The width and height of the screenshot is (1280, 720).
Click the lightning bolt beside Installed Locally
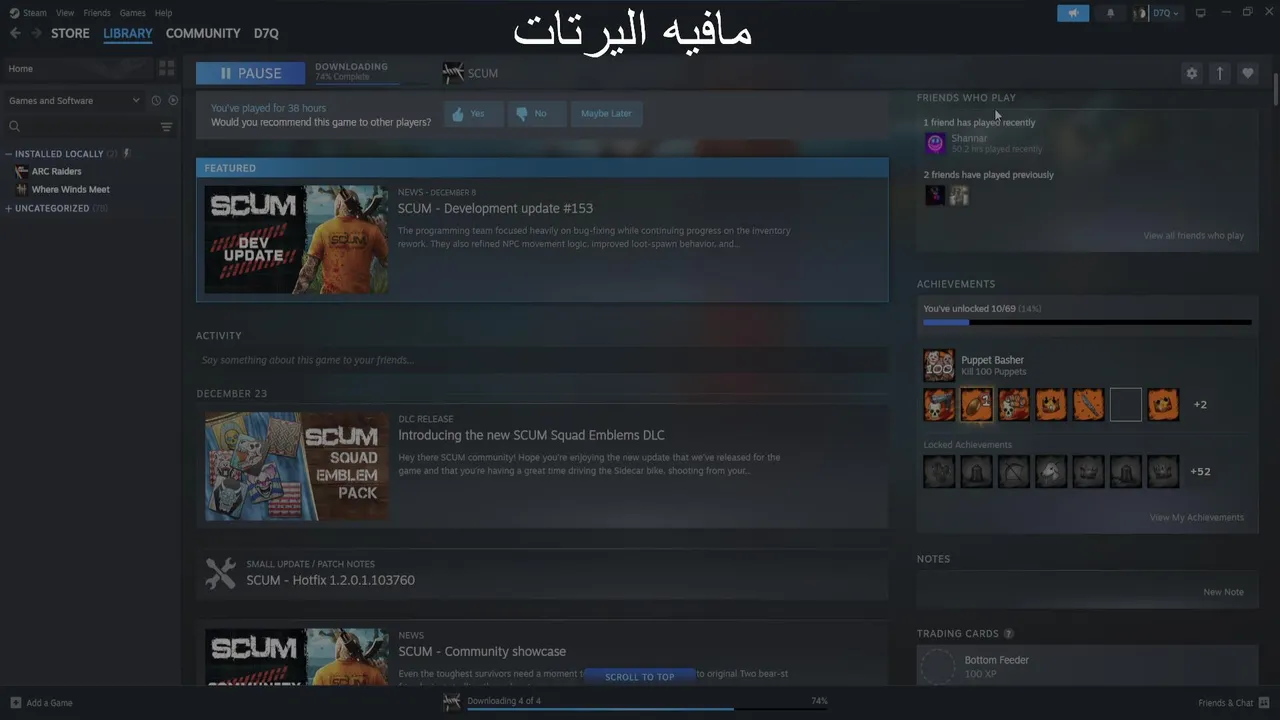(126, 153)
